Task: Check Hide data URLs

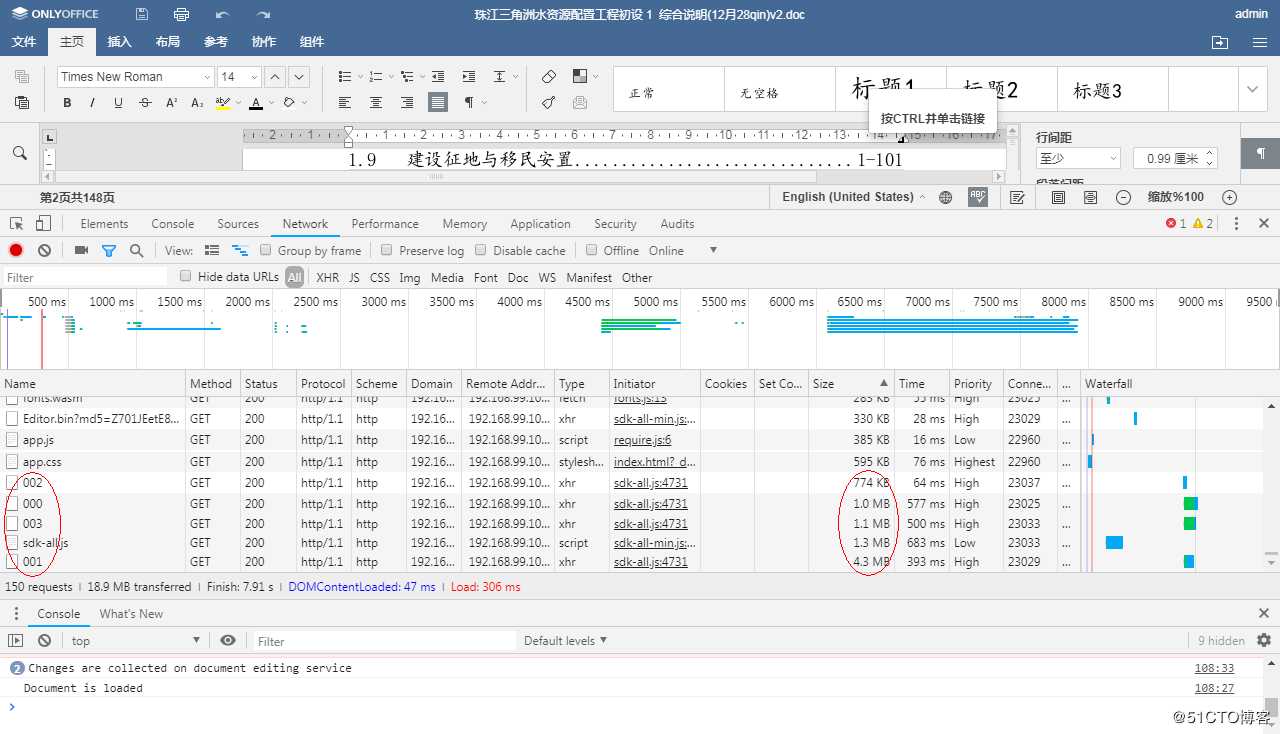Action: [185, 276]
